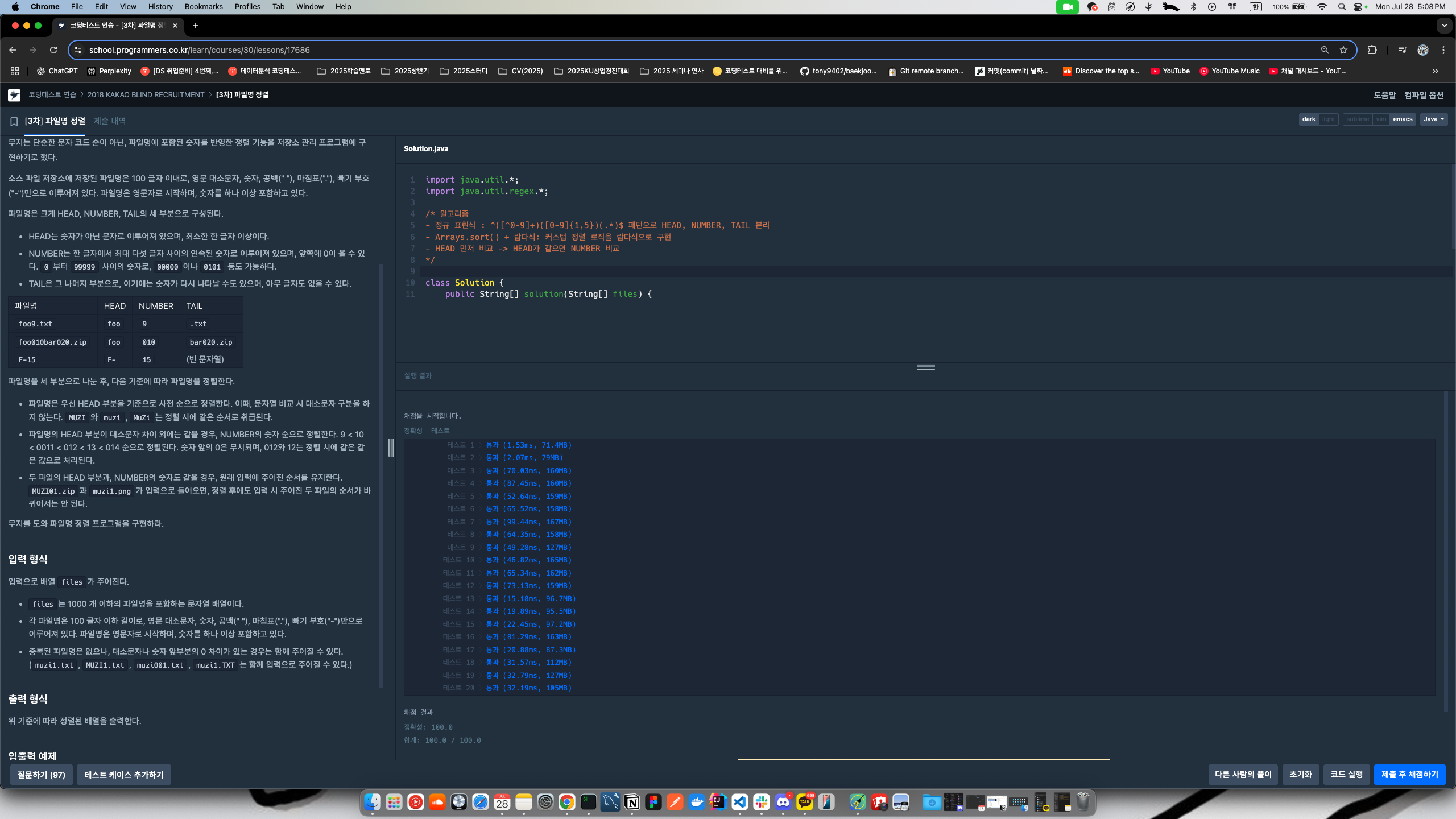Open the History menu
1456x819 pixels.
160,7
